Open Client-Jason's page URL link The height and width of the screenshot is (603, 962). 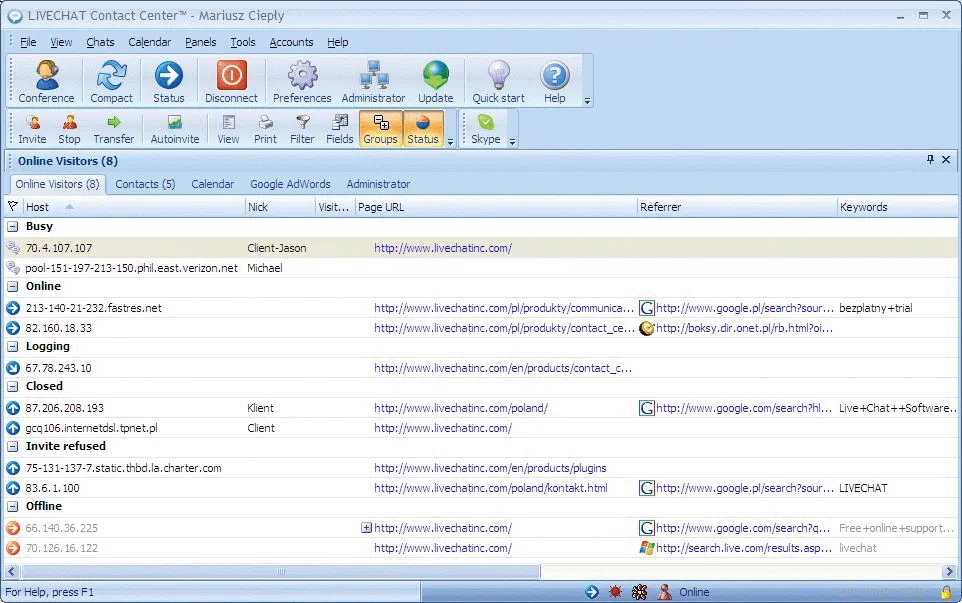tap(443, 248)
